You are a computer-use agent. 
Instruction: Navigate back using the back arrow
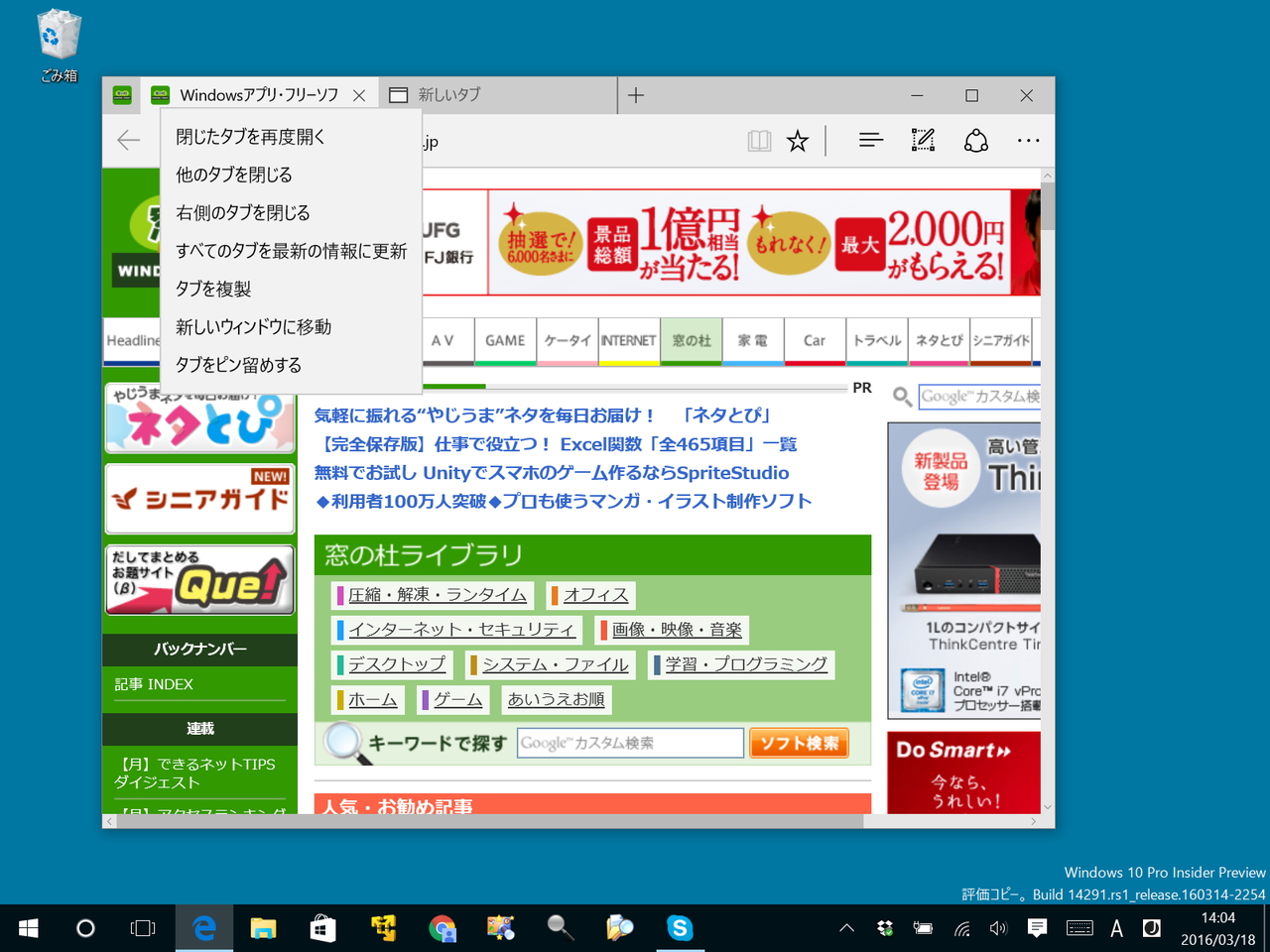(x=128, y=140)
